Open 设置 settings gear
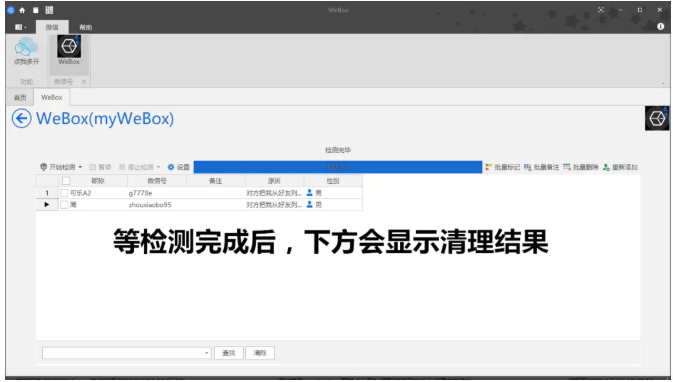 (x=179, y=167)
